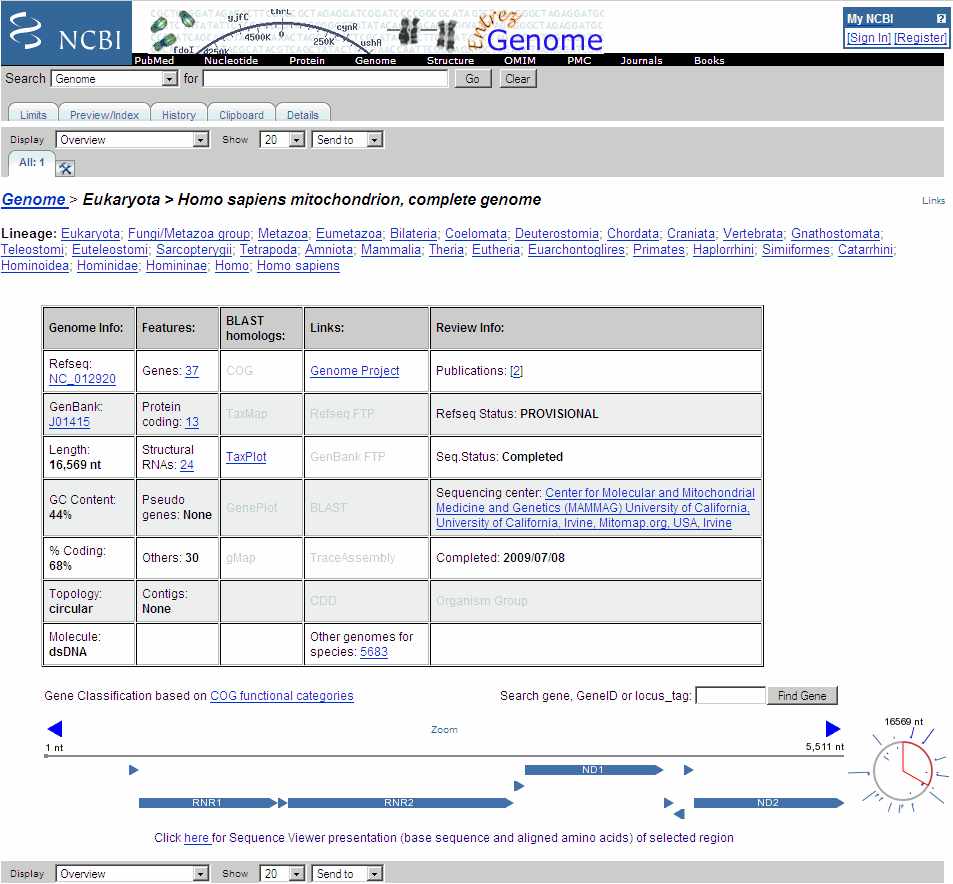
Task: Open the Mammalia lineage link
Action: pos(391,250)
